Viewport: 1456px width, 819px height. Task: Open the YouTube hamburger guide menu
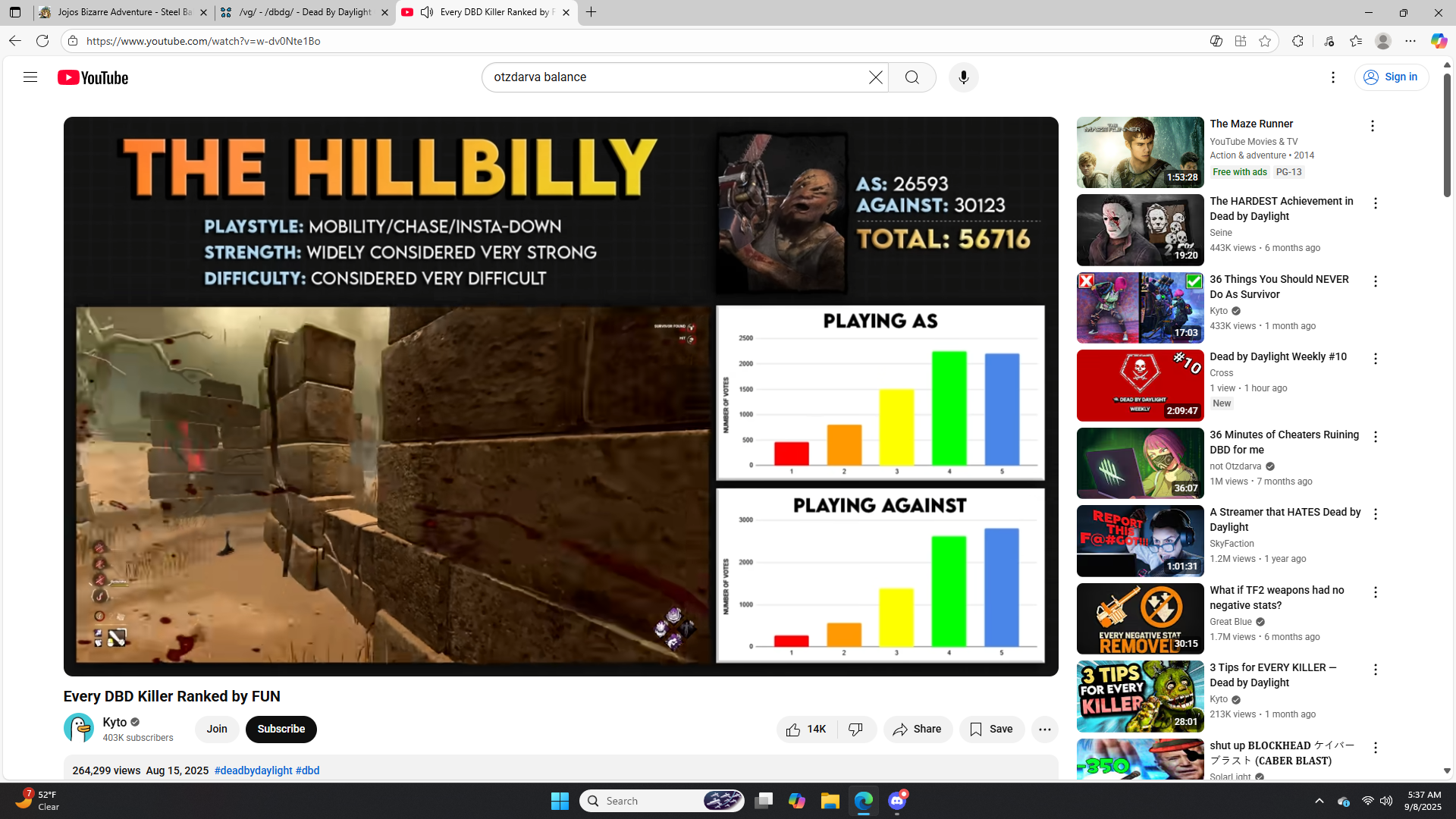pyautogui.click(x=30, y=77)
